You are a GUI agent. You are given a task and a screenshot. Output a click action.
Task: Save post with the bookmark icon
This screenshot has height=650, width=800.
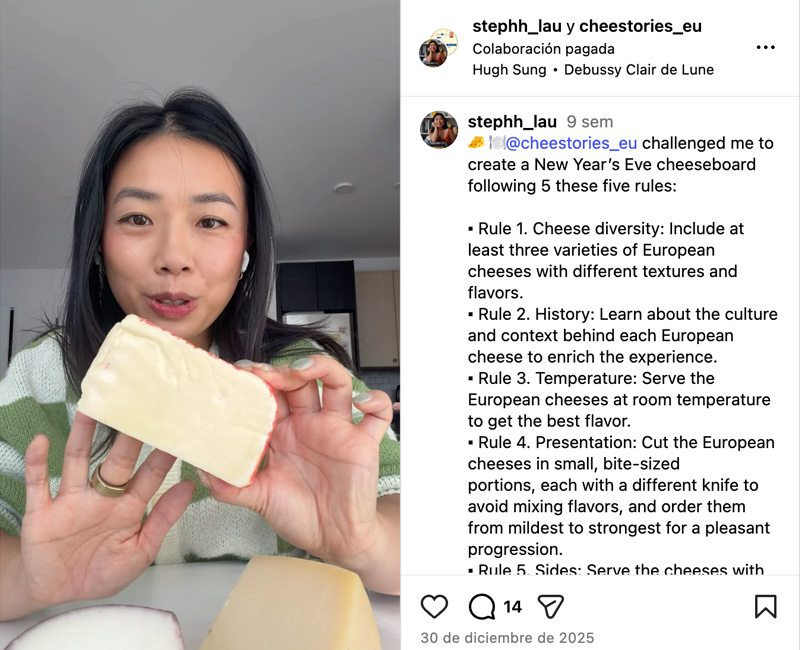coord(765,607)
